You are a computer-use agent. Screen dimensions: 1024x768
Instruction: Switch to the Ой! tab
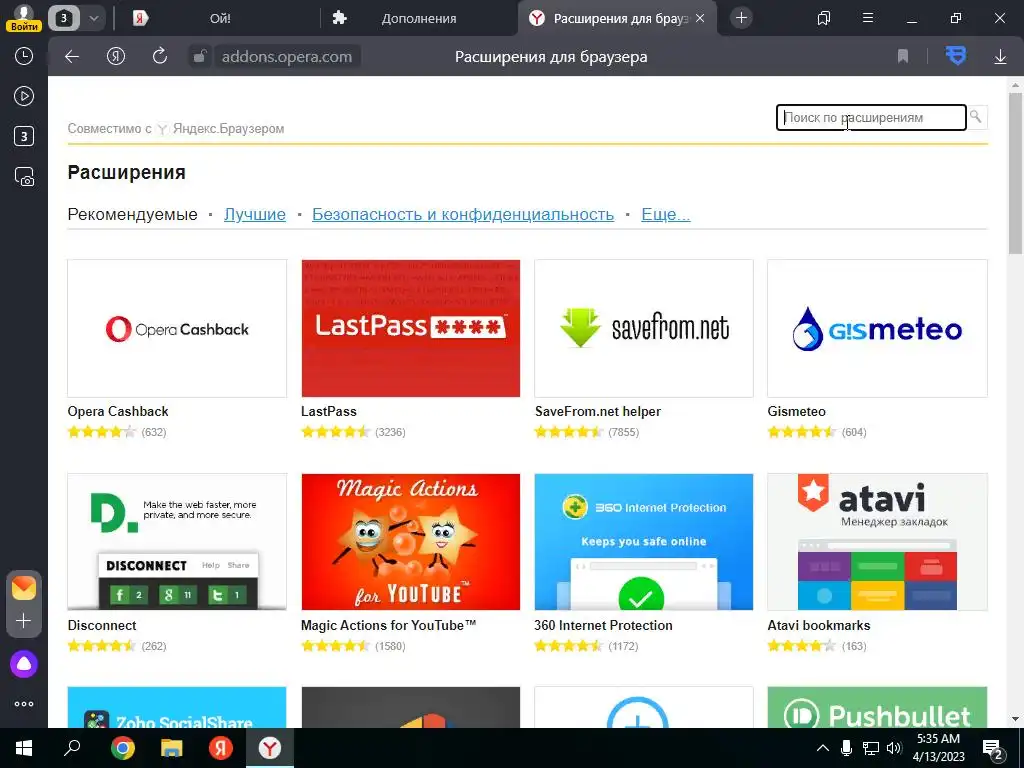pyautogui.click(x=220, y=18)
